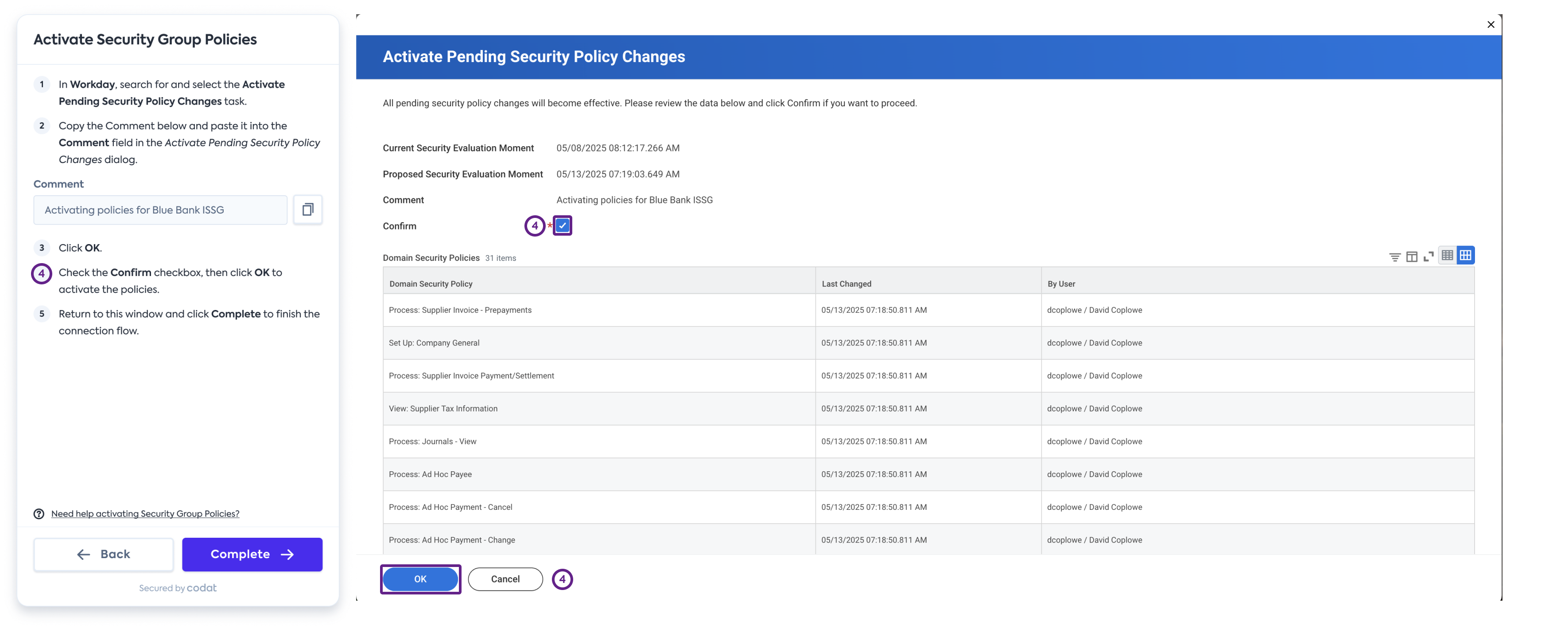Expand the Domain Security Policies table fullscreen
The image size is (1568, 629).
click(x=1428, y=256)
